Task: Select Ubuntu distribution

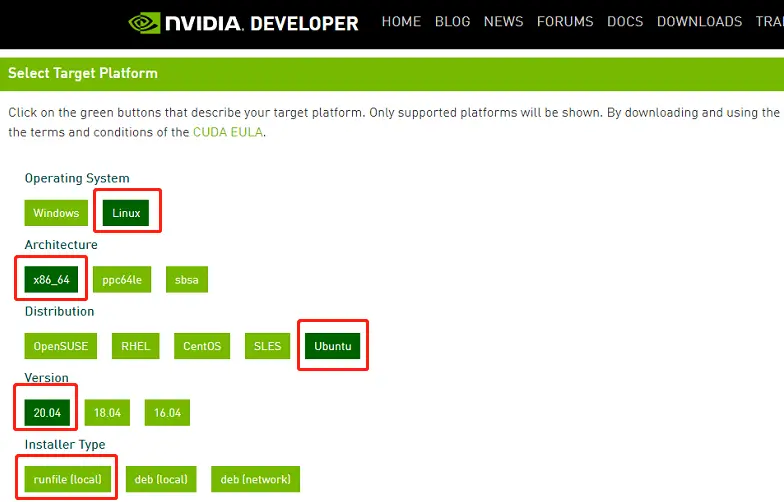Action: tap(332, 346)
